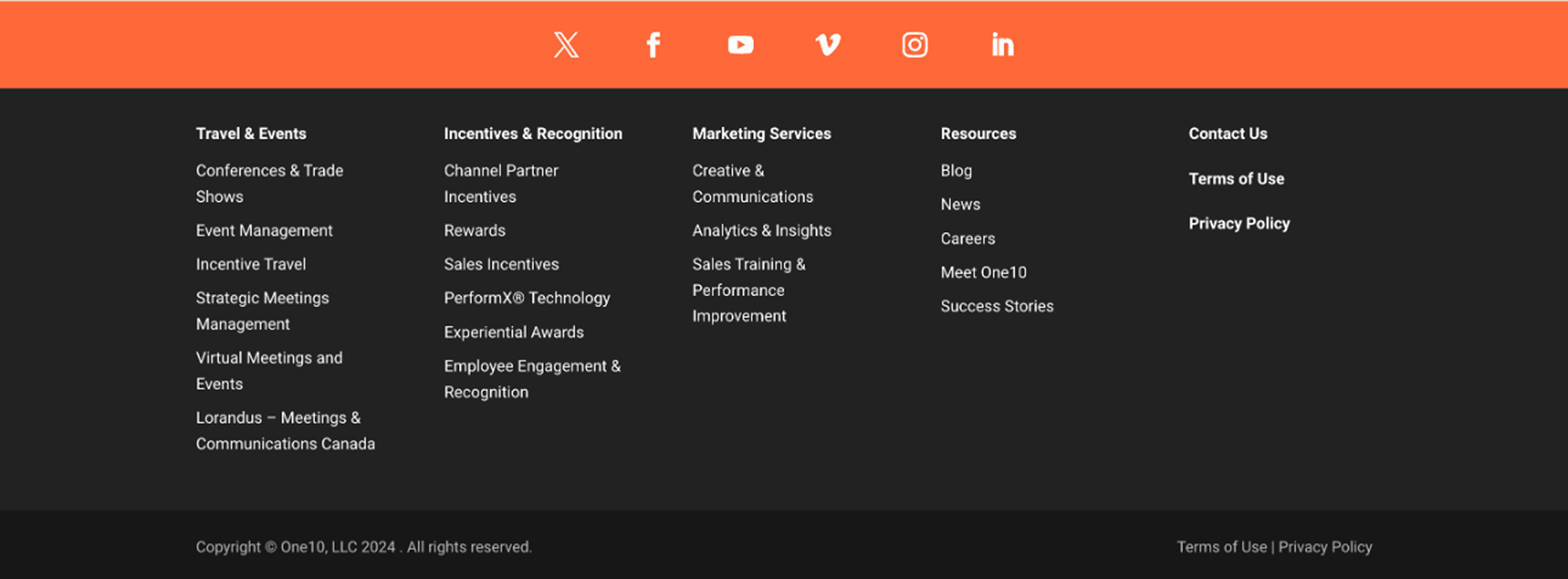
Task: Open the Instagram icon
Action: pos(915,45)
